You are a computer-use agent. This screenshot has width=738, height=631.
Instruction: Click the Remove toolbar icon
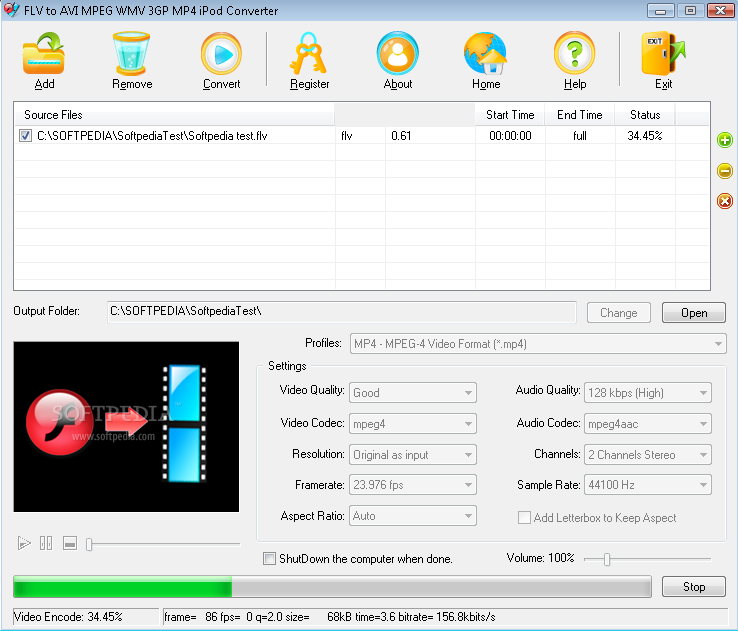pos(131,54)
